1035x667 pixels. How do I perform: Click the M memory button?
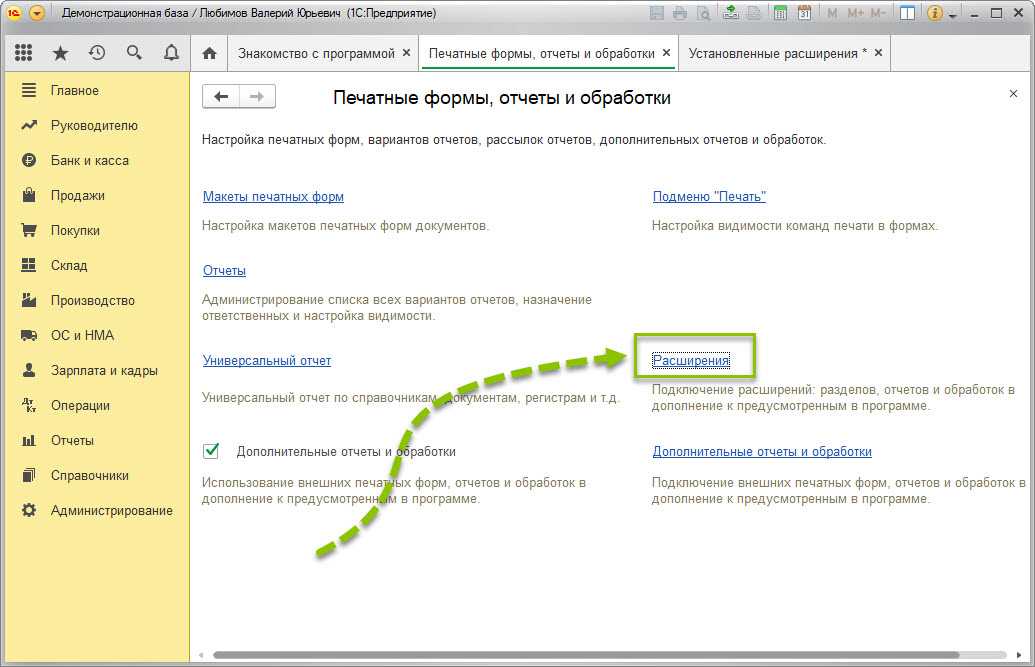tap(832, 13)
